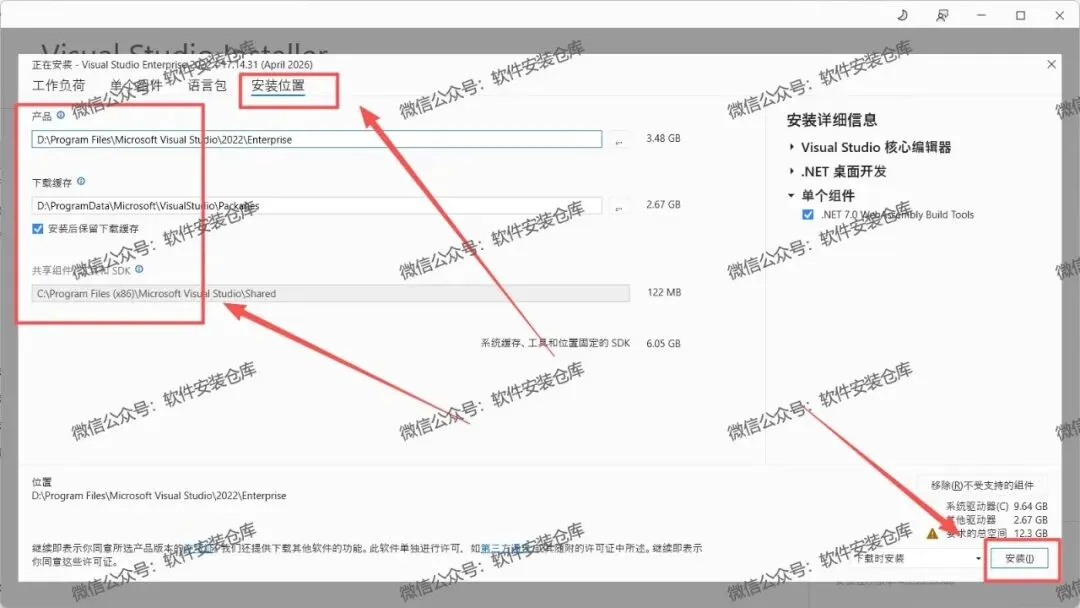
Task: Expand .NET 桌面开发 details
Action: tap(791, 171)
